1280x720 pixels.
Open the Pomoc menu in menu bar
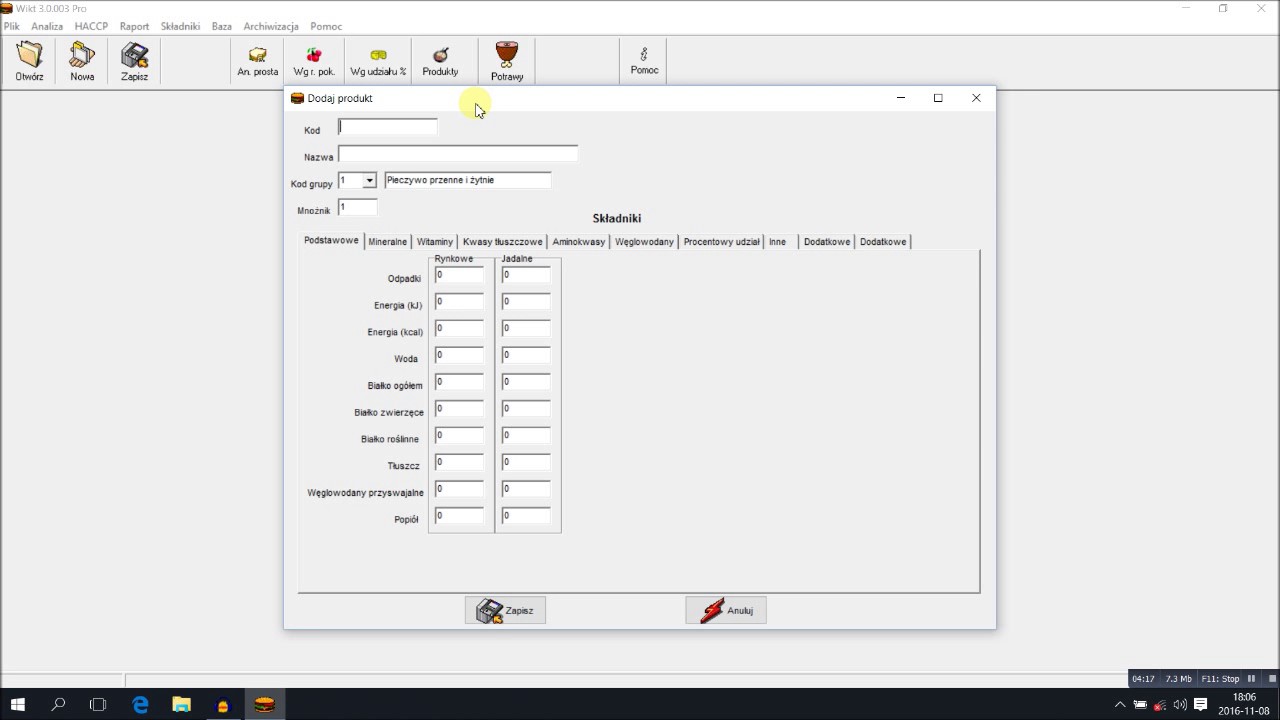(x=326, y=26)
